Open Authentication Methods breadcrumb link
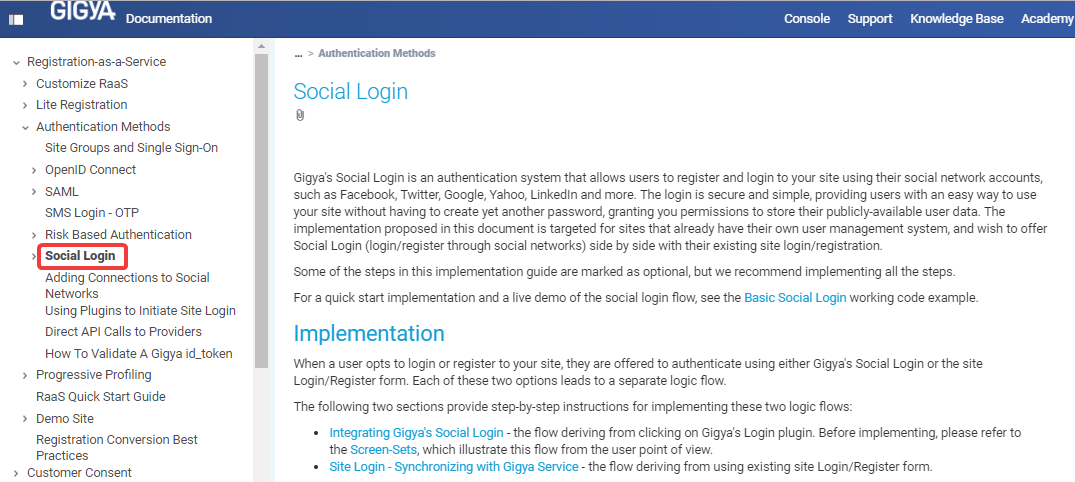The width and height of the screenshot is (1075, 482). point(376,53)
